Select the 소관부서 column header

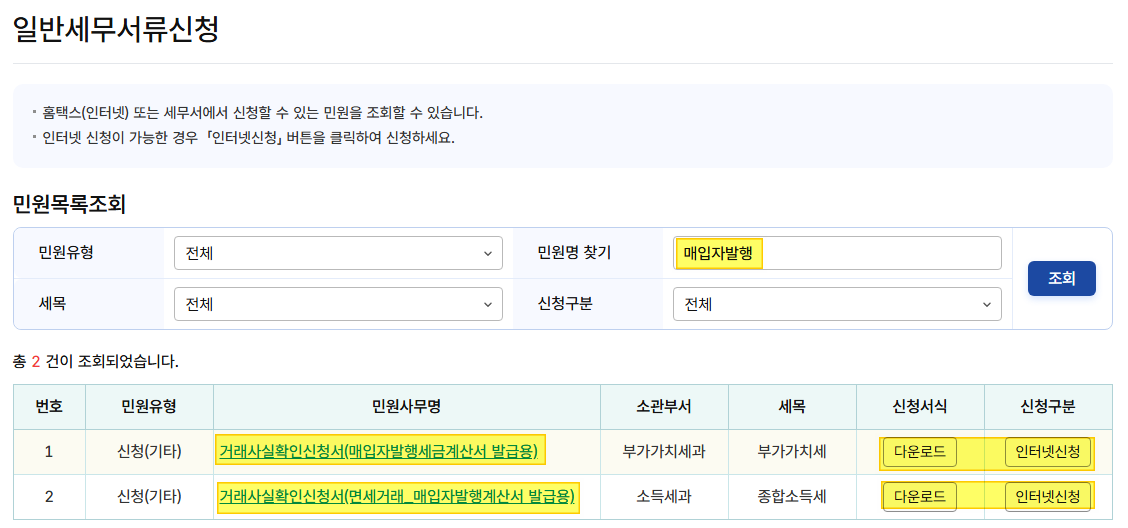[x=664, y=406]
